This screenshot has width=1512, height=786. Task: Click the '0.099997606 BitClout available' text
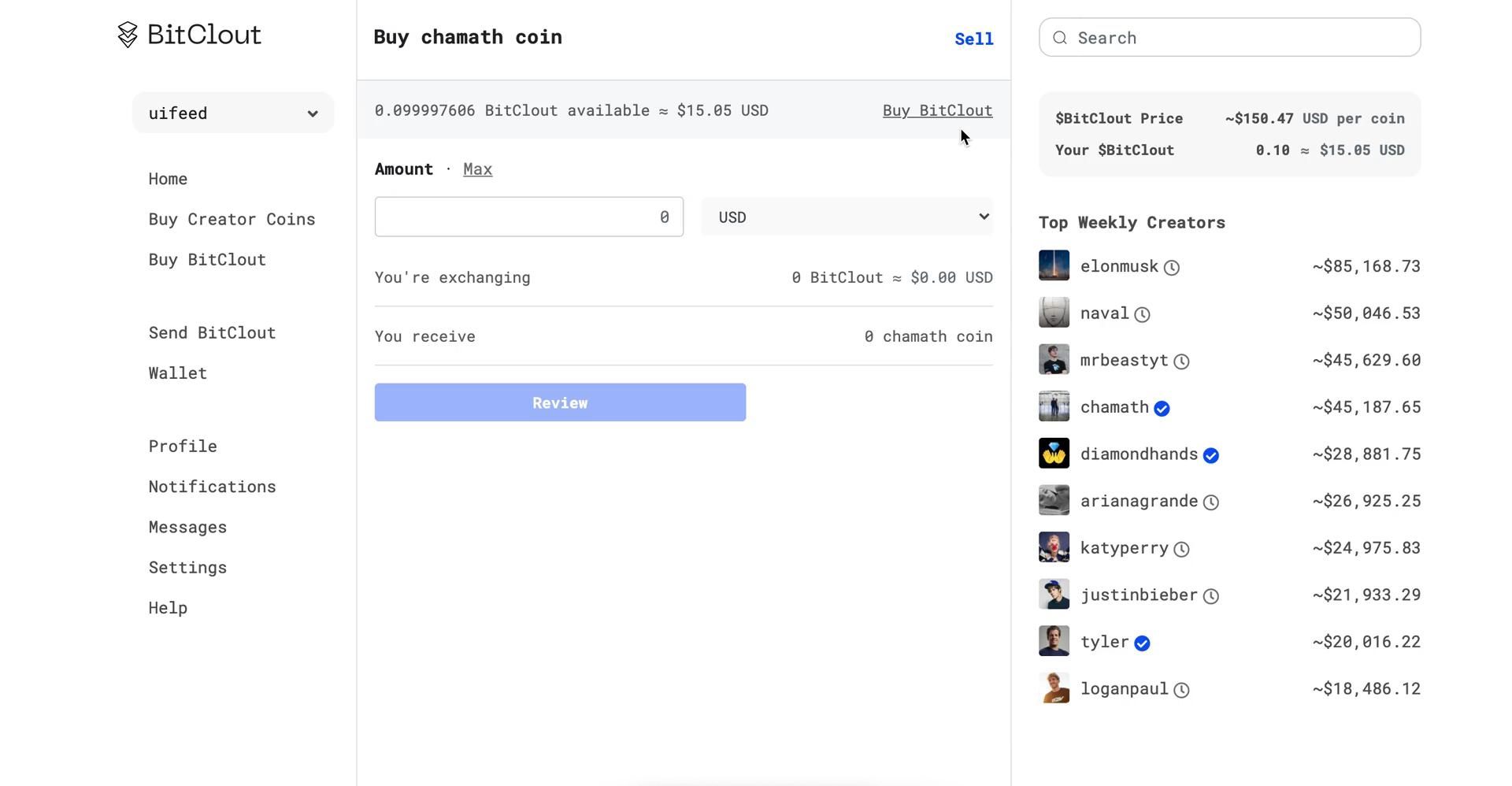[512, 110]
